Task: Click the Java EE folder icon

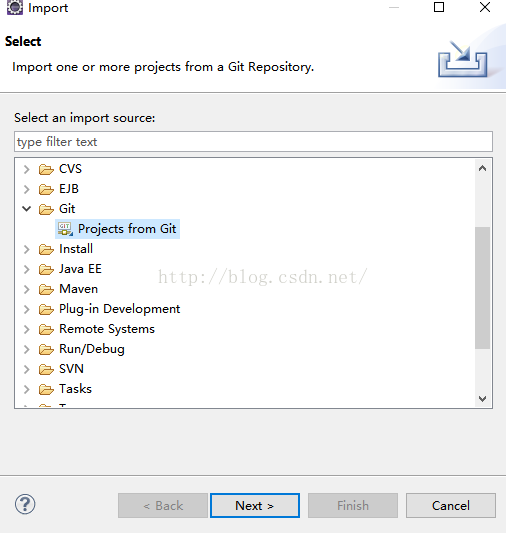Action: pos(46,270)
